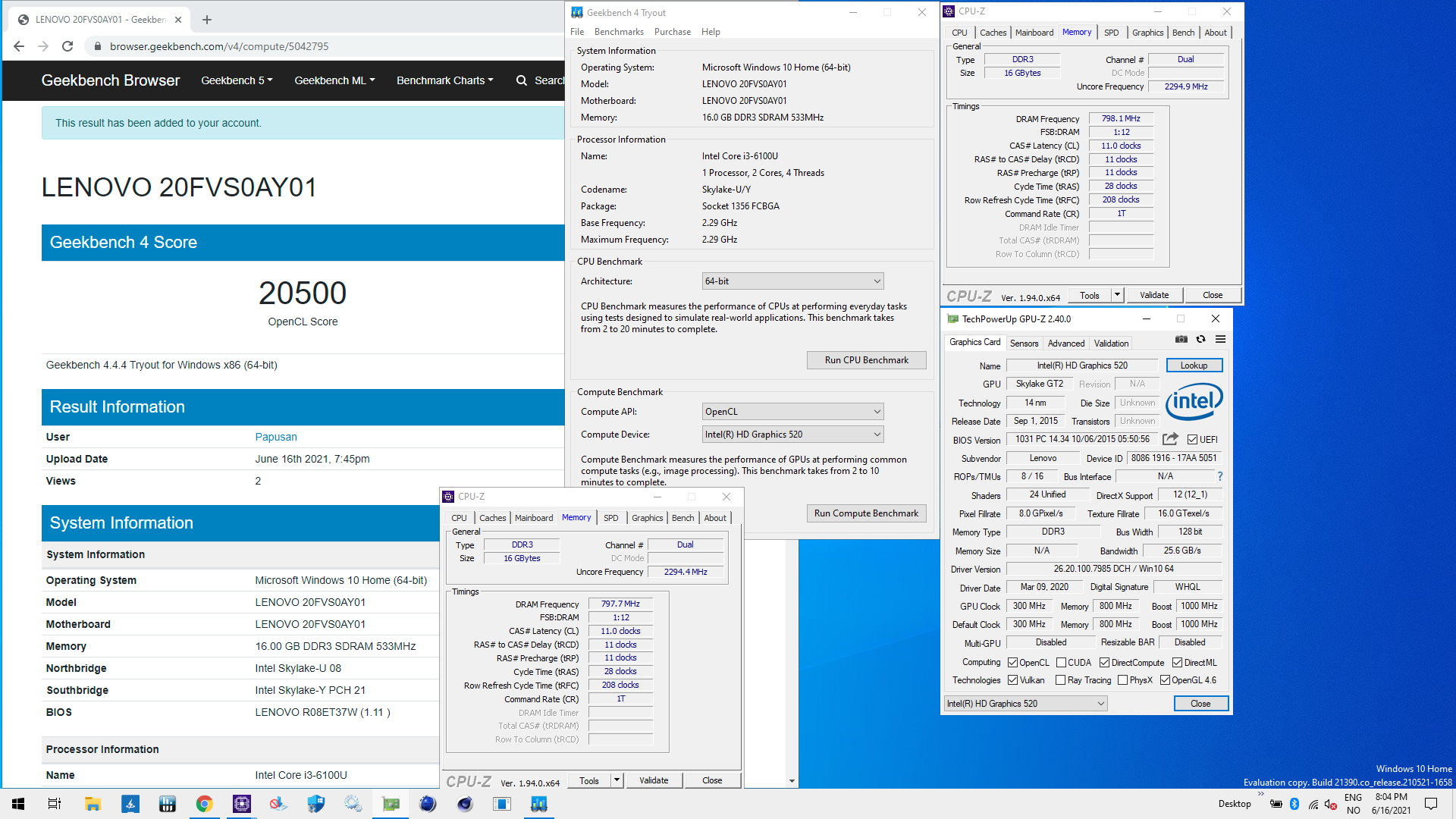The width and height of the screenshot is (1456, 819).
Task: Click the Bus Interface question mark icon
Action: pos(1219,476)
